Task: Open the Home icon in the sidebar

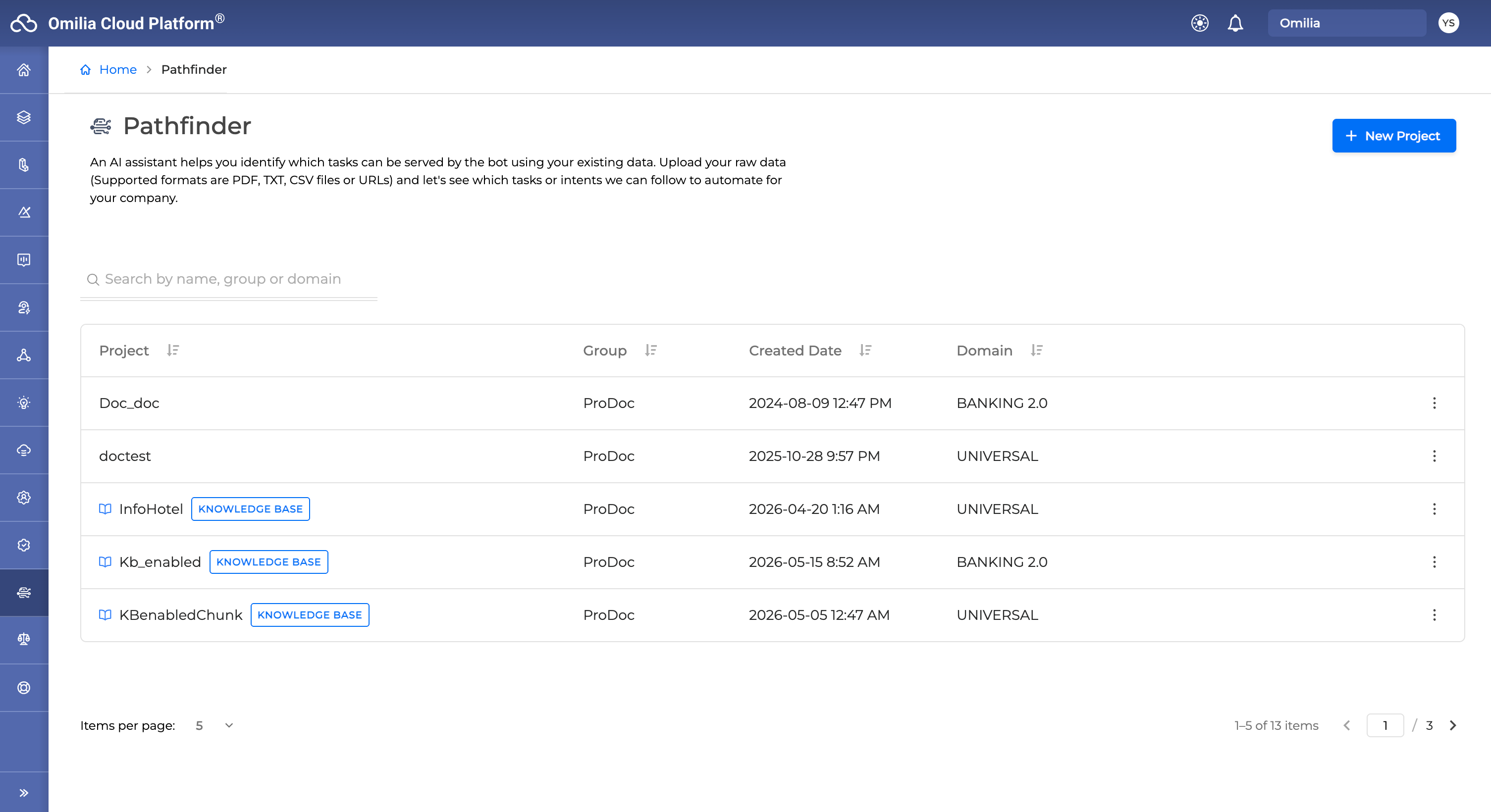Action: [x=24, y=70]
